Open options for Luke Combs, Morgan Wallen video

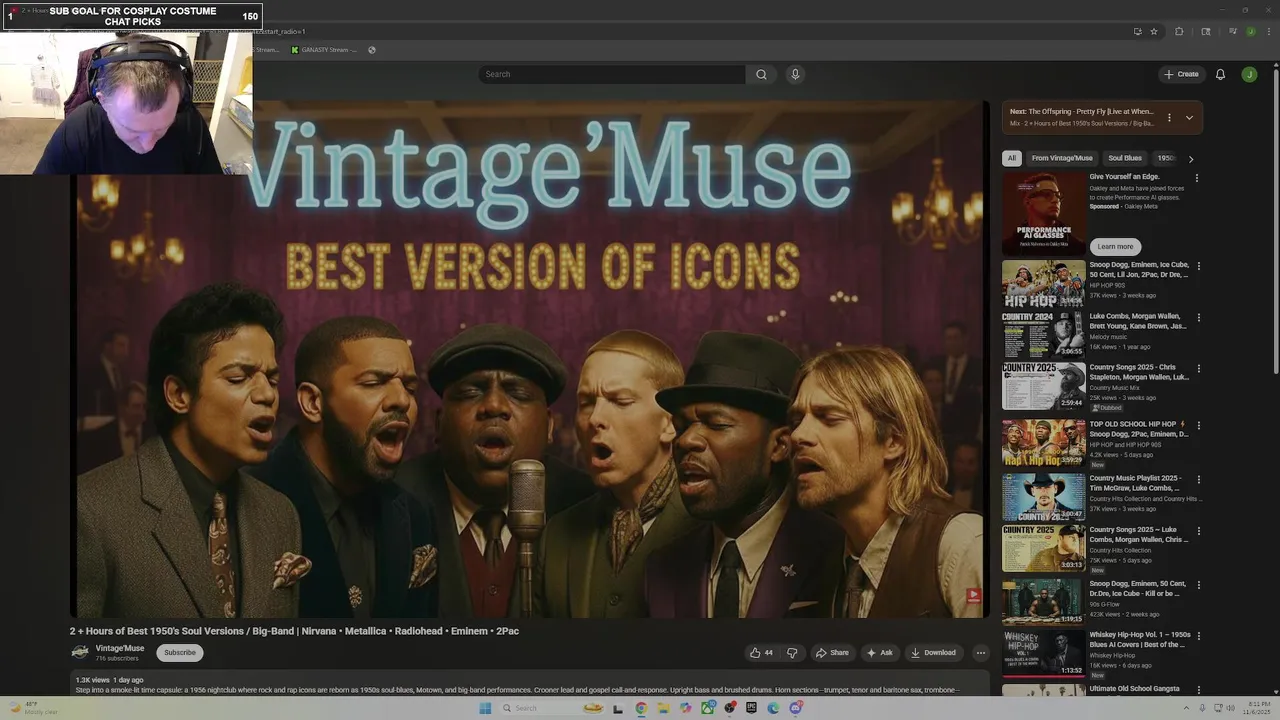1198,317
